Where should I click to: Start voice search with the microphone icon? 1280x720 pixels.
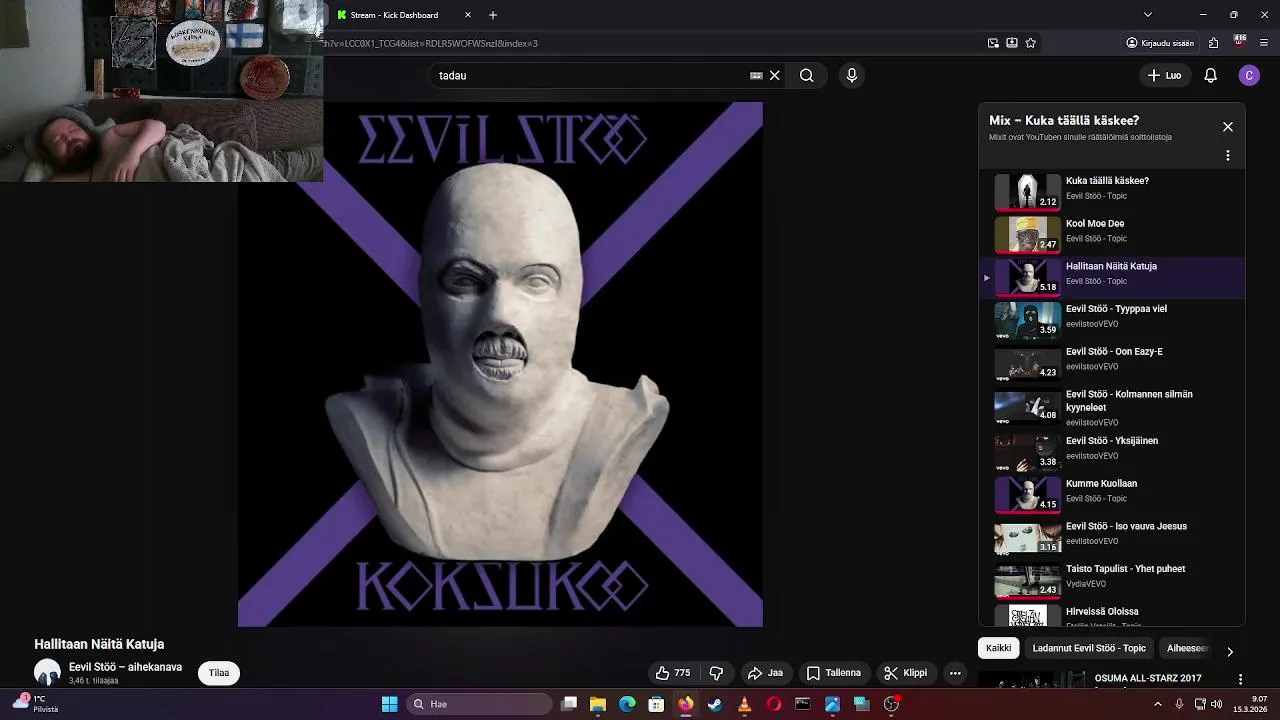852,75
